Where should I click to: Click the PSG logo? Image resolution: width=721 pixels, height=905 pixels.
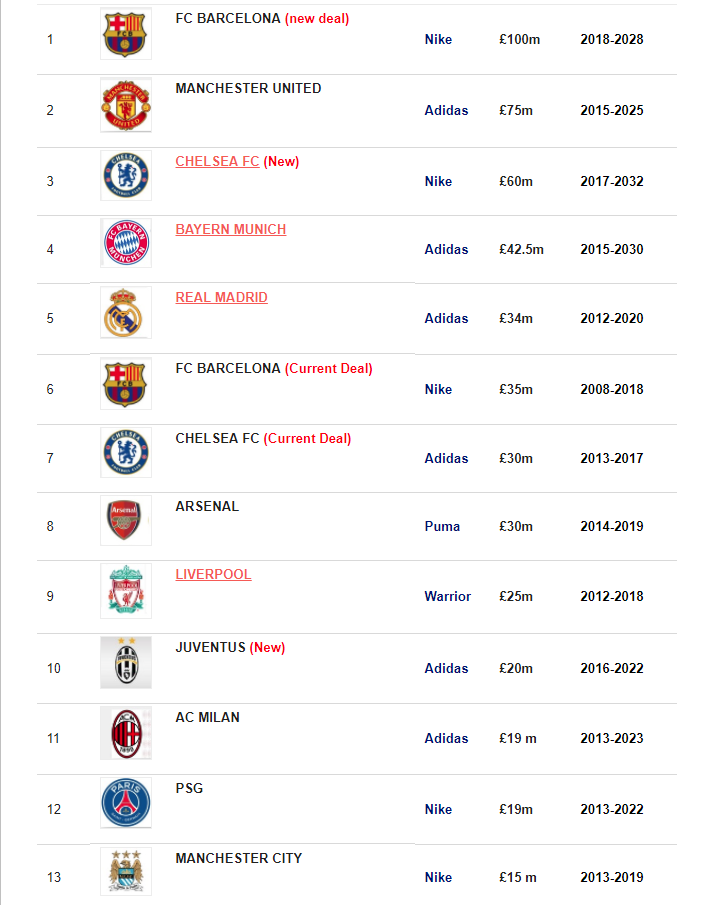pos(126,803)
